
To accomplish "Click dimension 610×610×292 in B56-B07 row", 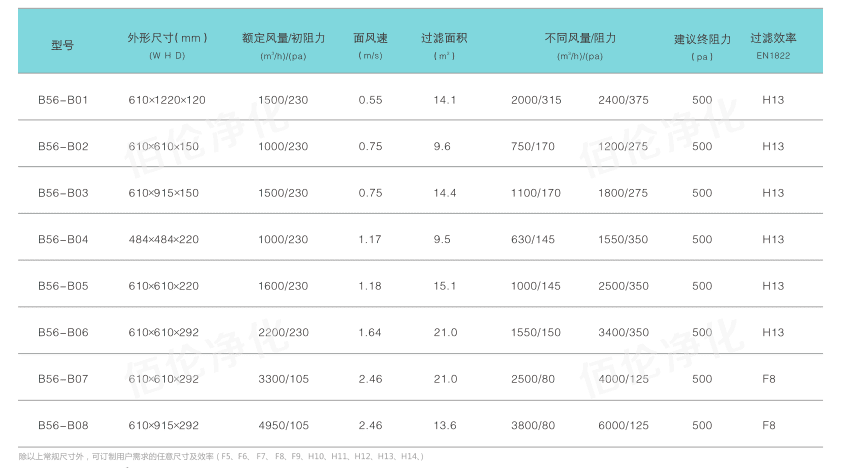I will click(x=164, y=379).
